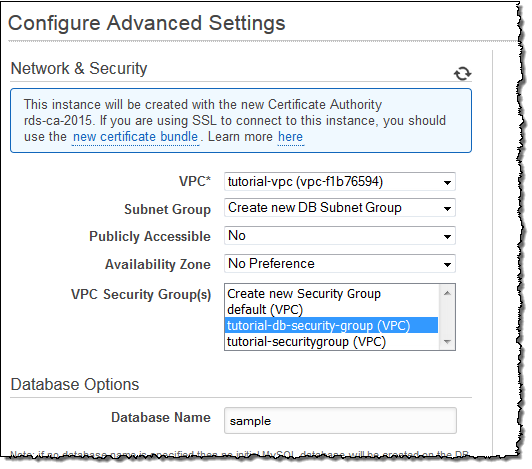Follow the 'here' Learn more link
Viewport: 532px width, 469px height.
290,137
